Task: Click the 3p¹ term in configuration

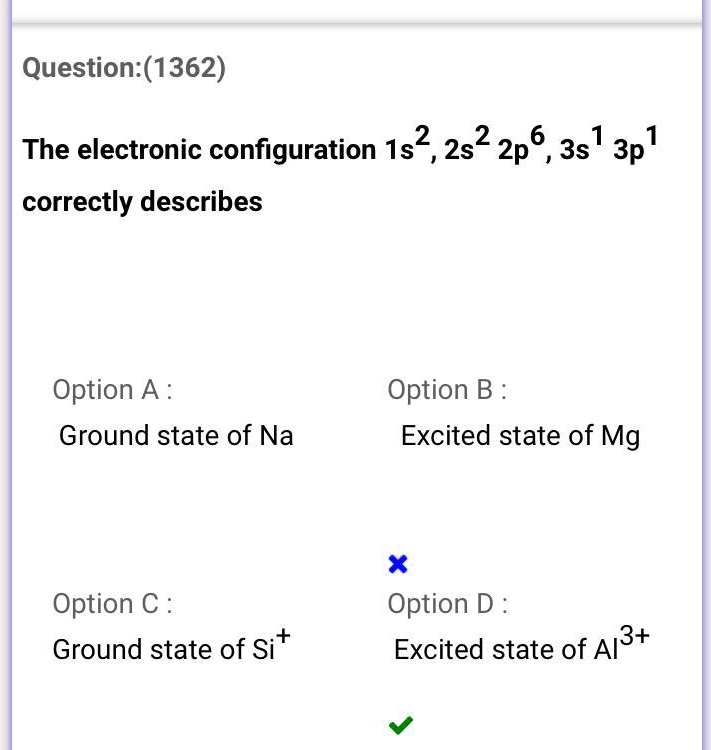Action: point(635,147)
